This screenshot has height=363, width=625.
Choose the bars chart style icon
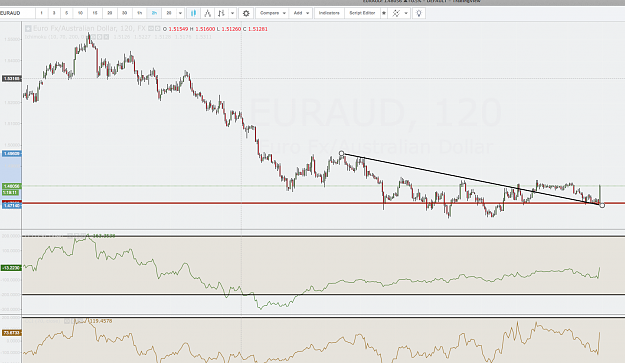[x=221, y=13]
